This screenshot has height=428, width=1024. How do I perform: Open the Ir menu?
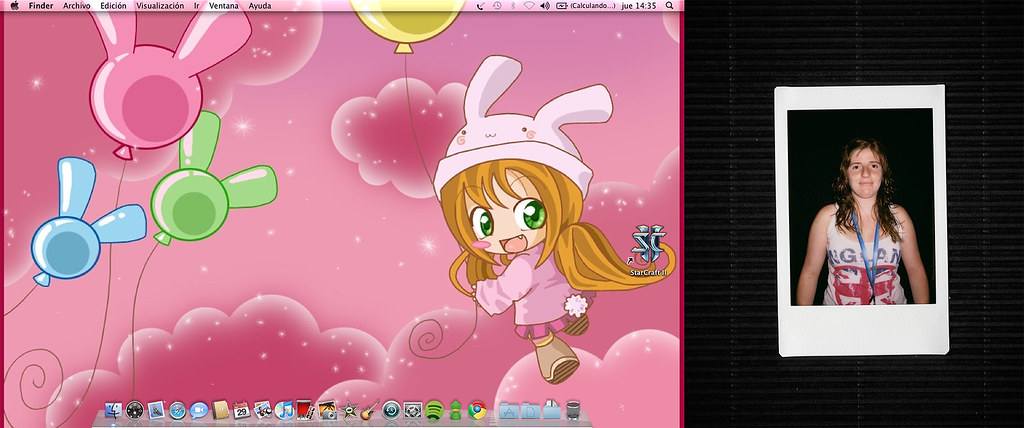(197, 5)
